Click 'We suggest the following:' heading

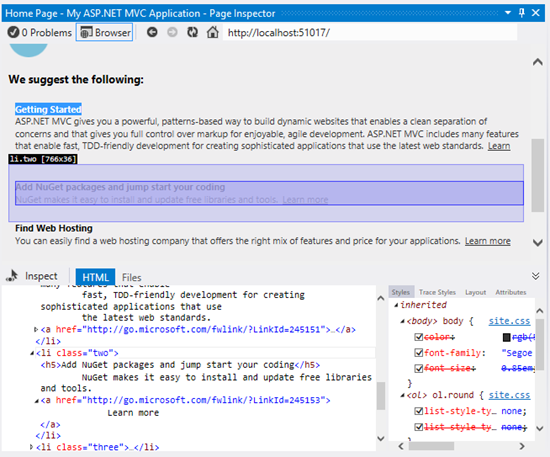point(76,79)
